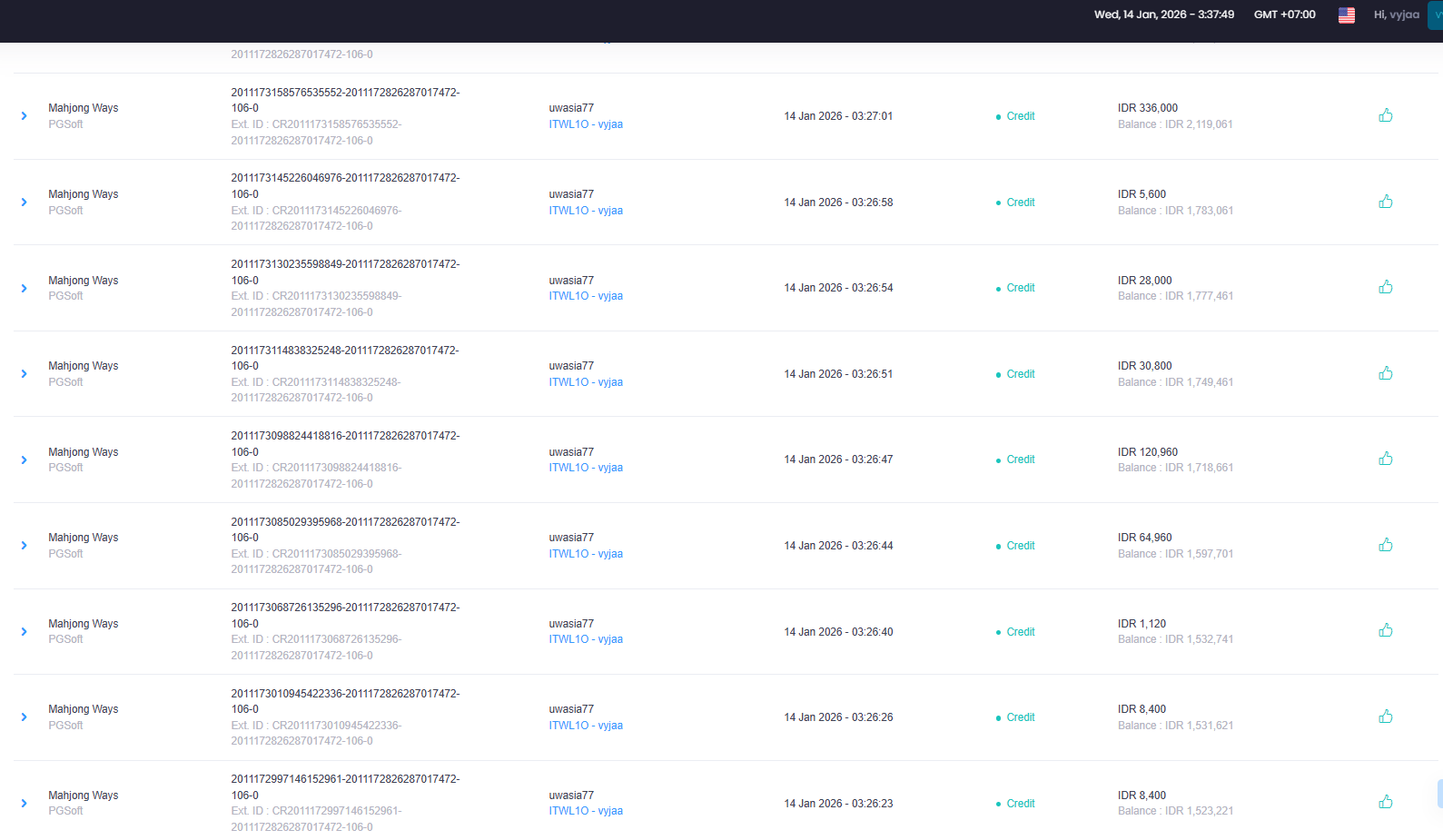Expand the 03:26:54 transaction row chevron
The width and height of the screenshot is (1443, 840).
(25, 288)
